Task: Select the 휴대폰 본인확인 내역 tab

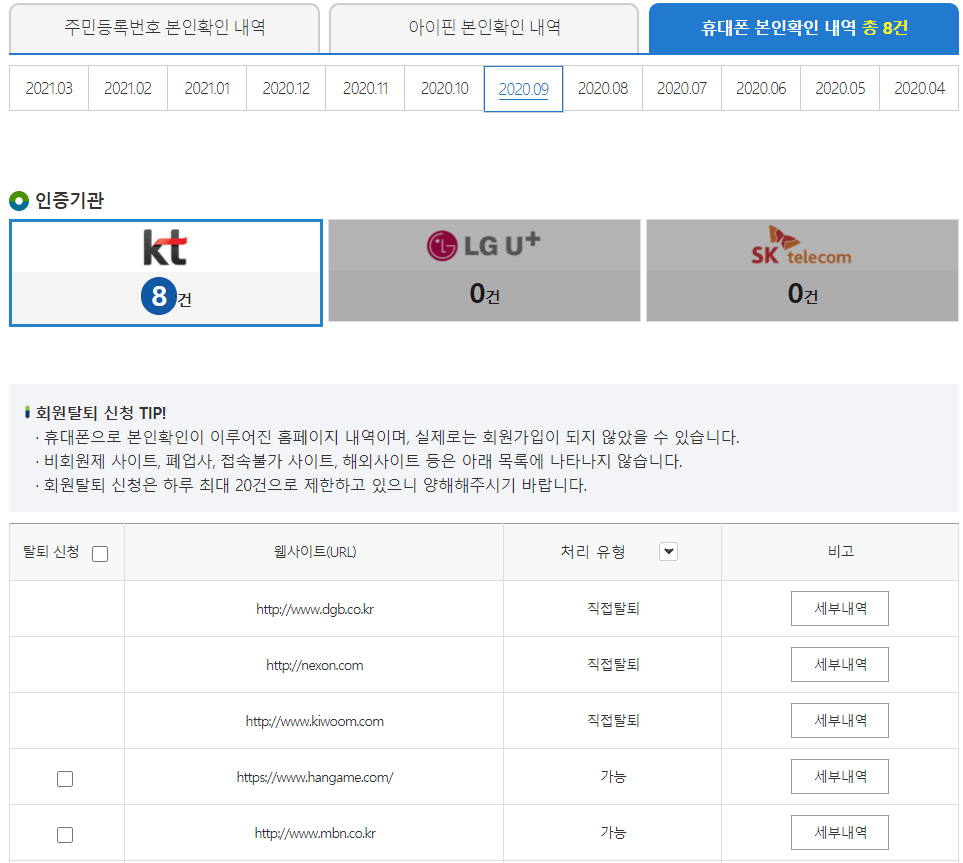Action: coord(801,28)
